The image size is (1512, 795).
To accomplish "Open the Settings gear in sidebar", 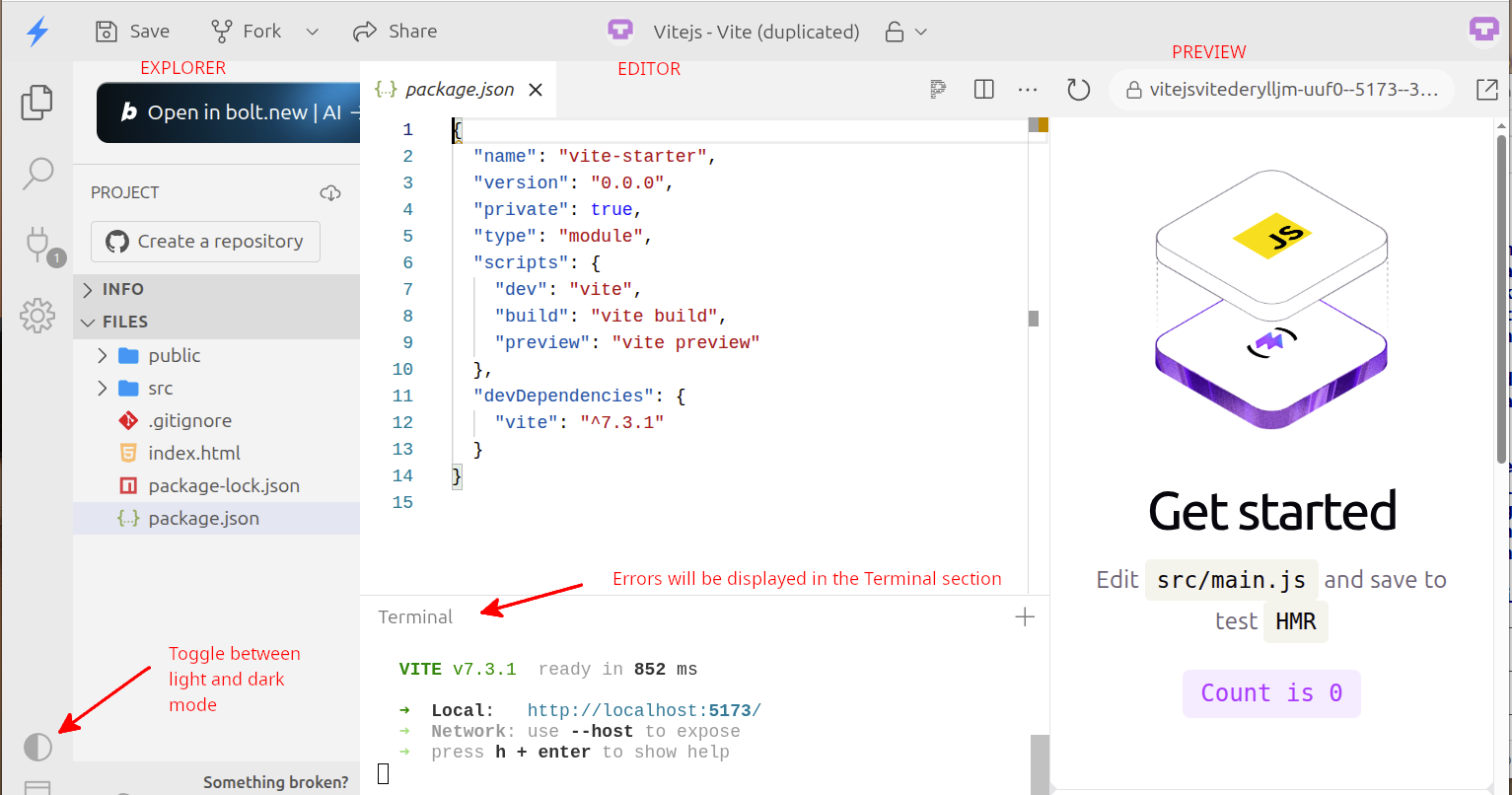I will click(x=36, y=316).
